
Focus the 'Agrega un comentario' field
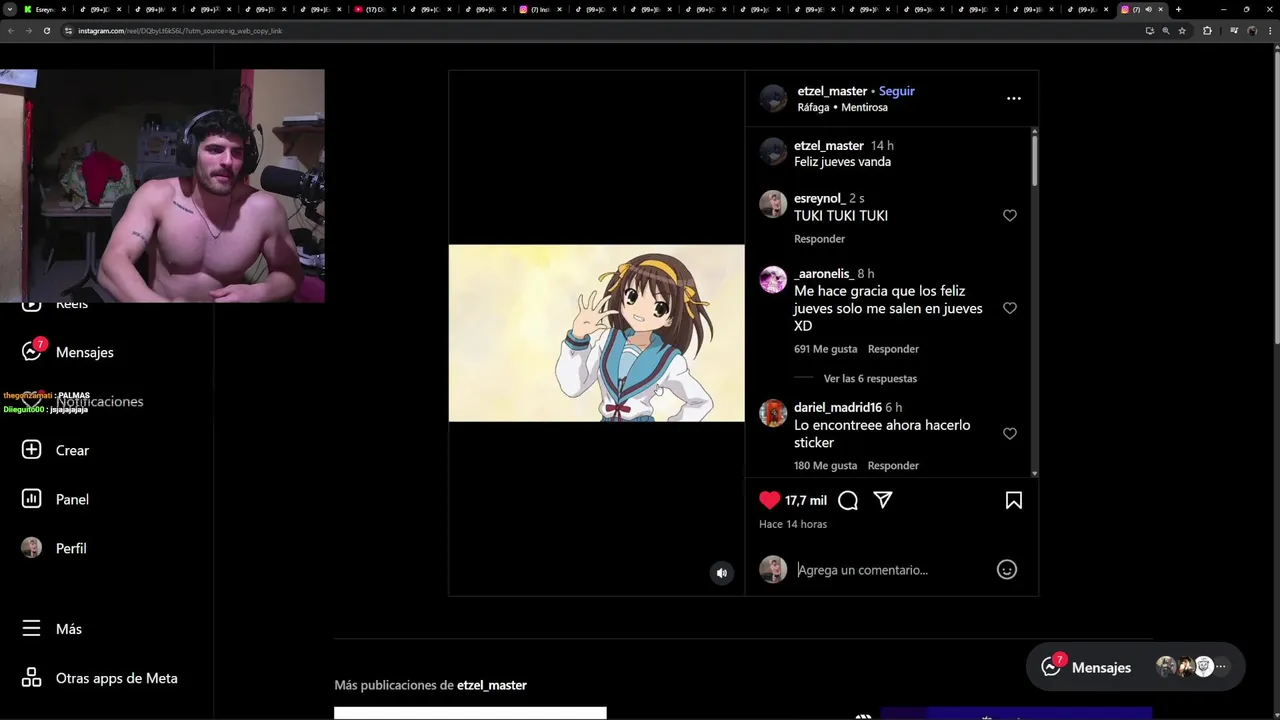890,570
